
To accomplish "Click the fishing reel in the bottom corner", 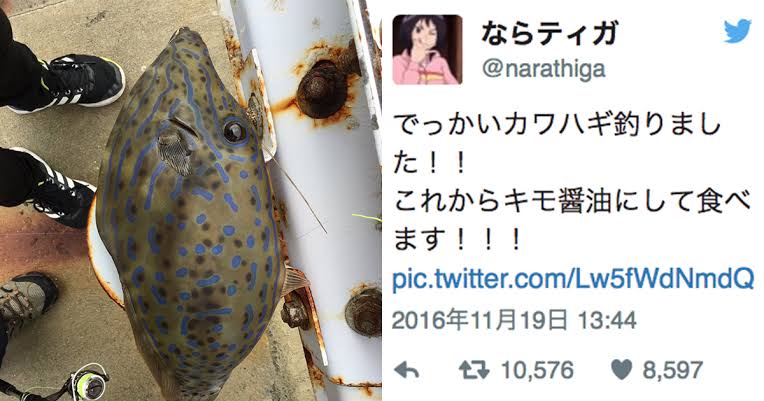I will coord(88,384).
